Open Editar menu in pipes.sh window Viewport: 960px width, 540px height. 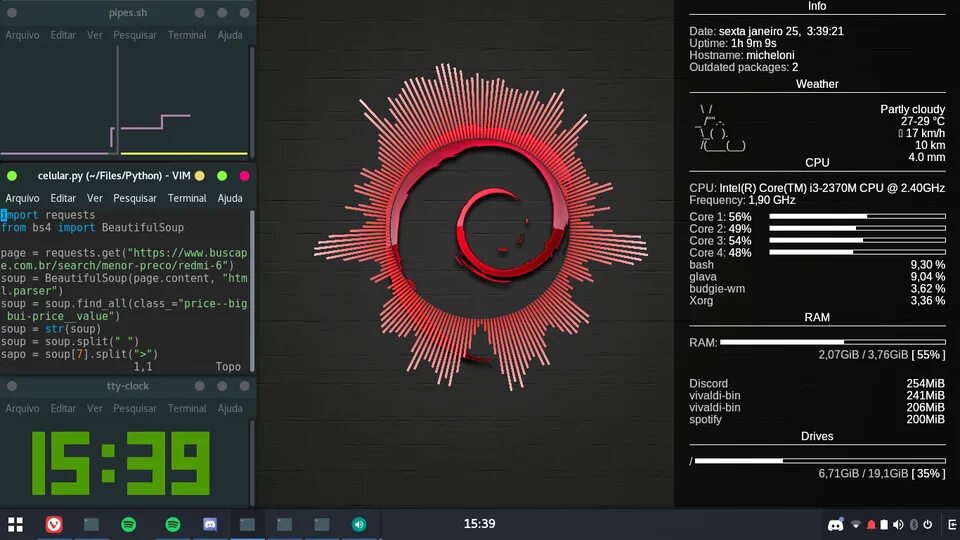(63, 35)
